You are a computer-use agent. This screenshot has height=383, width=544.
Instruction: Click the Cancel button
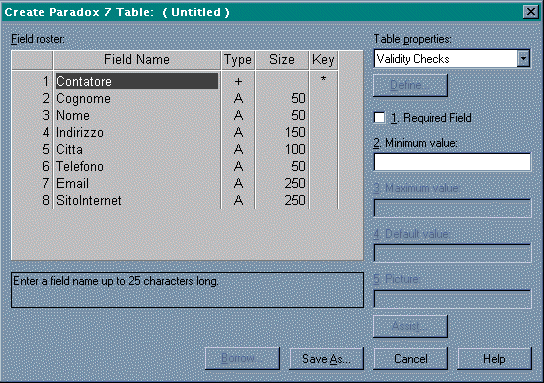(410, 358)
